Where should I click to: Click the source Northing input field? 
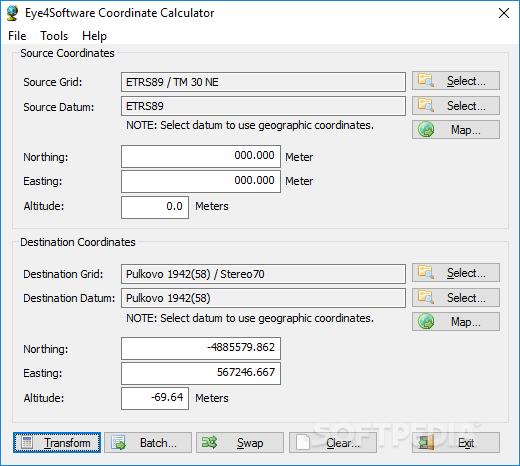(201, 156)
